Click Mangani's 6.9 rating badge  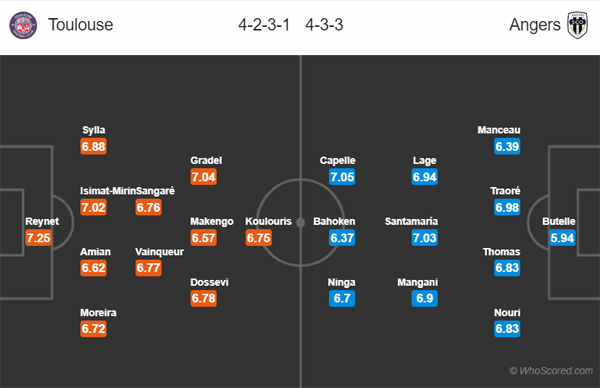(x=425, y=298)
